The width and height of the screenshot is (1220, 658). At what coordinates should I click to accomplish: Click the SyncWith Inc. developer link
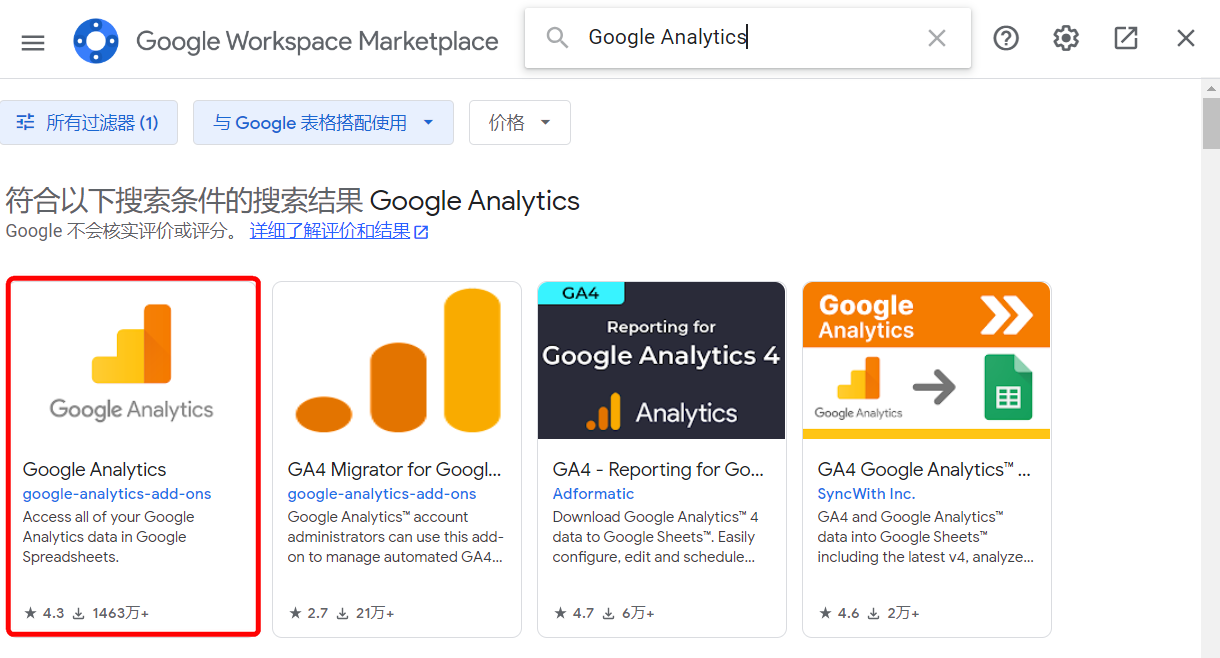click(x=866, y=494)
